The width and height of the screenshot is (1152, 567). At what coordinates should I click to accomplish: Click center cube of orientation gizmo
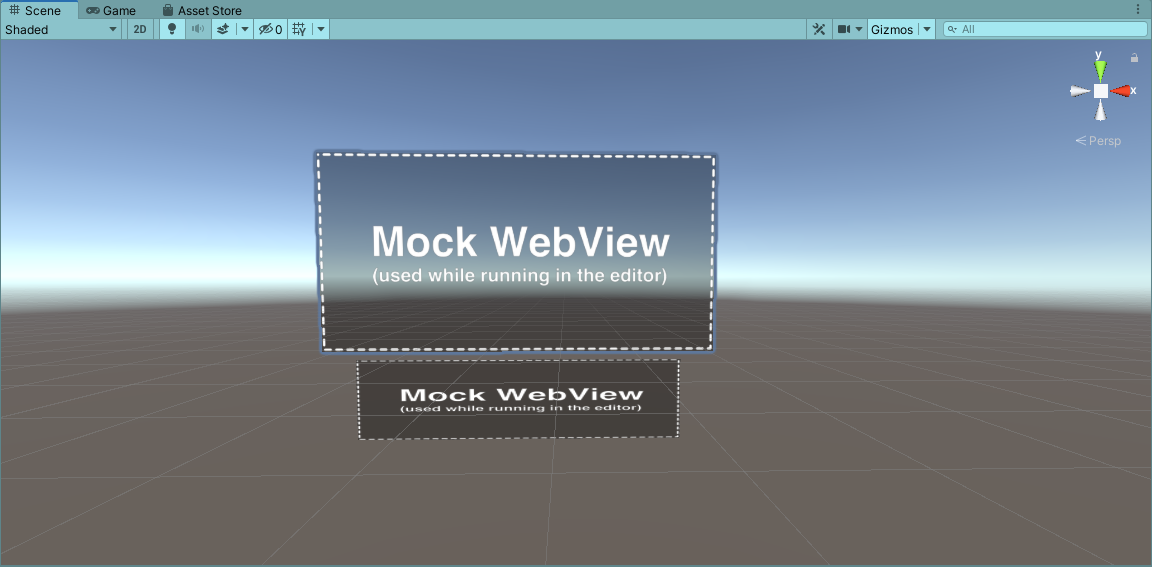pos(1101,91)
